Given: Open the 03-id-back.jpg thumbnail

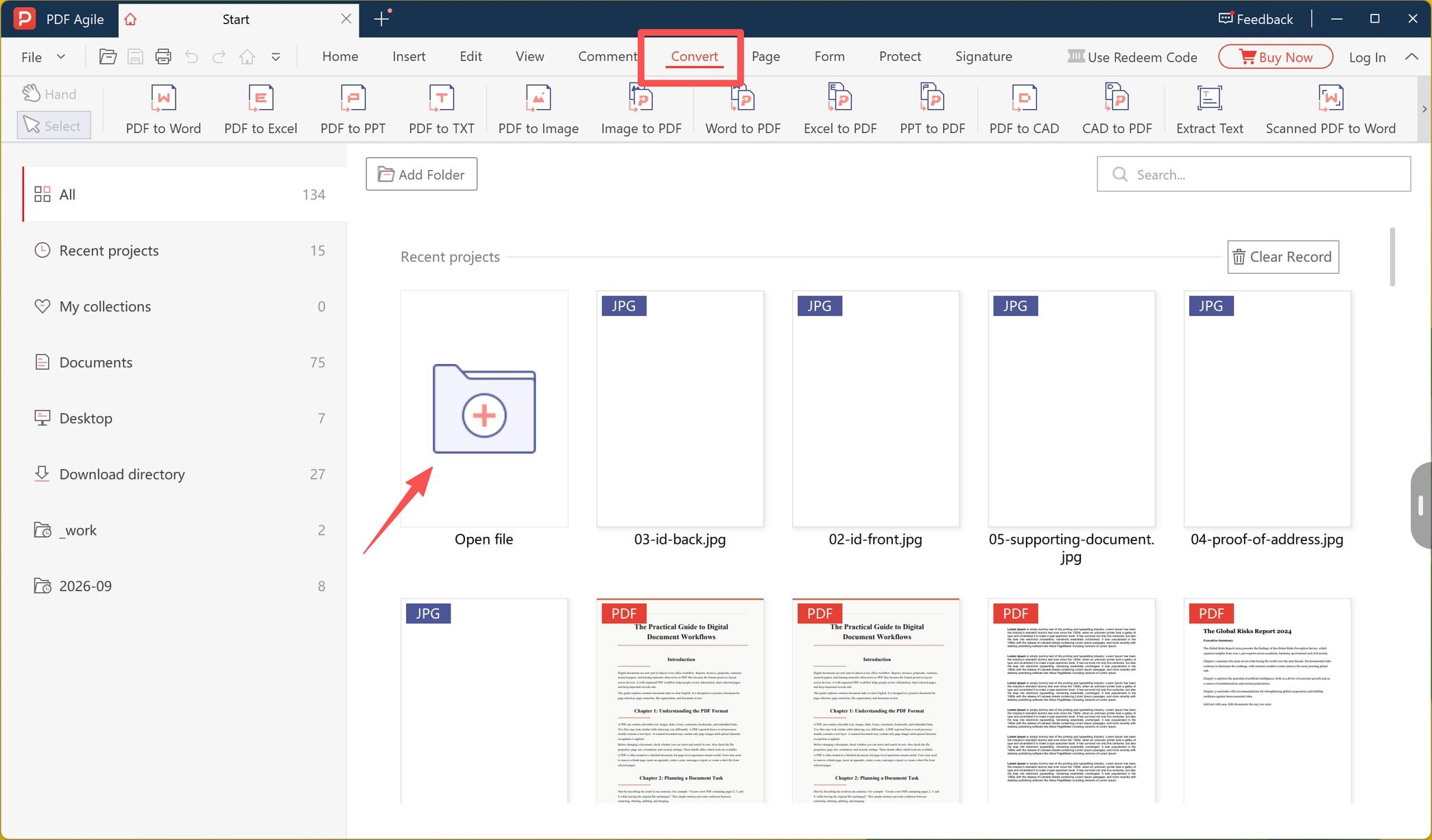Looking at the screenshot, I should pyautogui.click(x=680, y=409).
